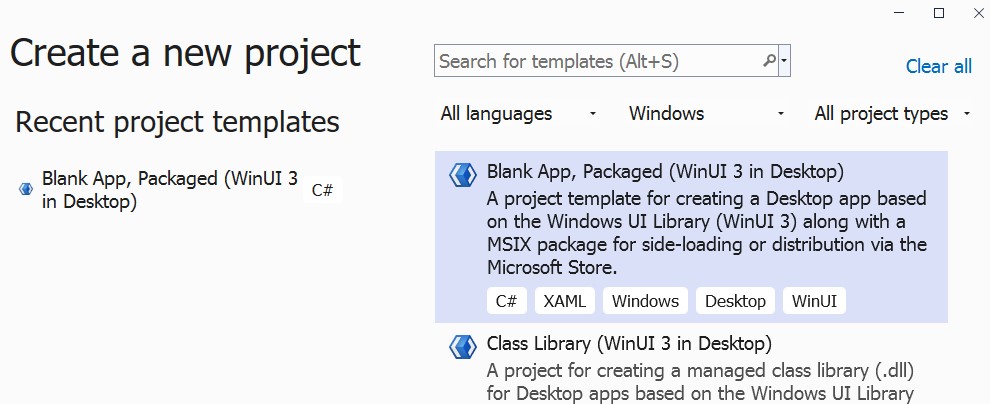Click the Clear all link
The image size is (990, 404).
[938, 67]
